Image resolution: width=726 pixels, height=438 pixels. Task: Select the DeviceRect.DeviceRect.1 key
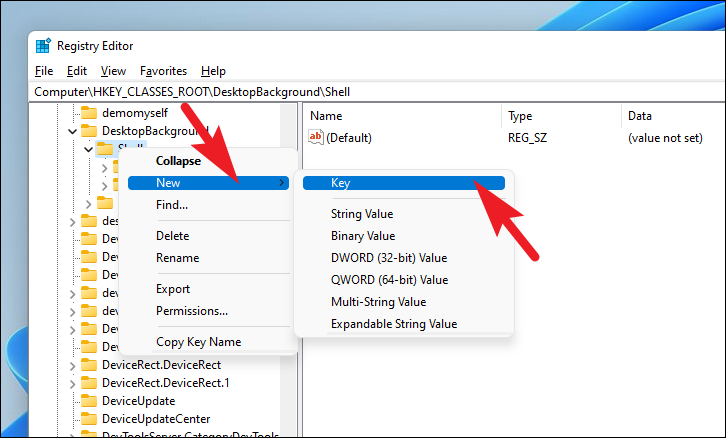pos(166,383)
